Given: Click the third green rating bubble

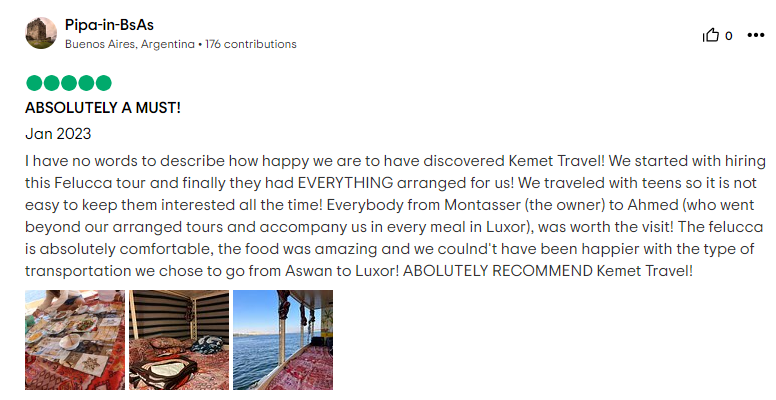Looking at the screenshot, I should (68, 83).
